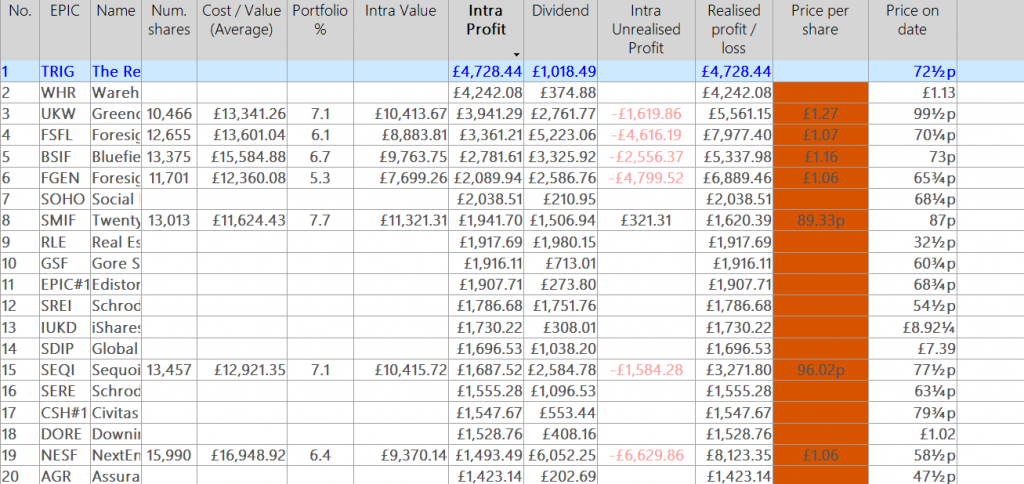Select the Portfolio % column header
This screenshot has width=1024, height=484.
[320, 21]
